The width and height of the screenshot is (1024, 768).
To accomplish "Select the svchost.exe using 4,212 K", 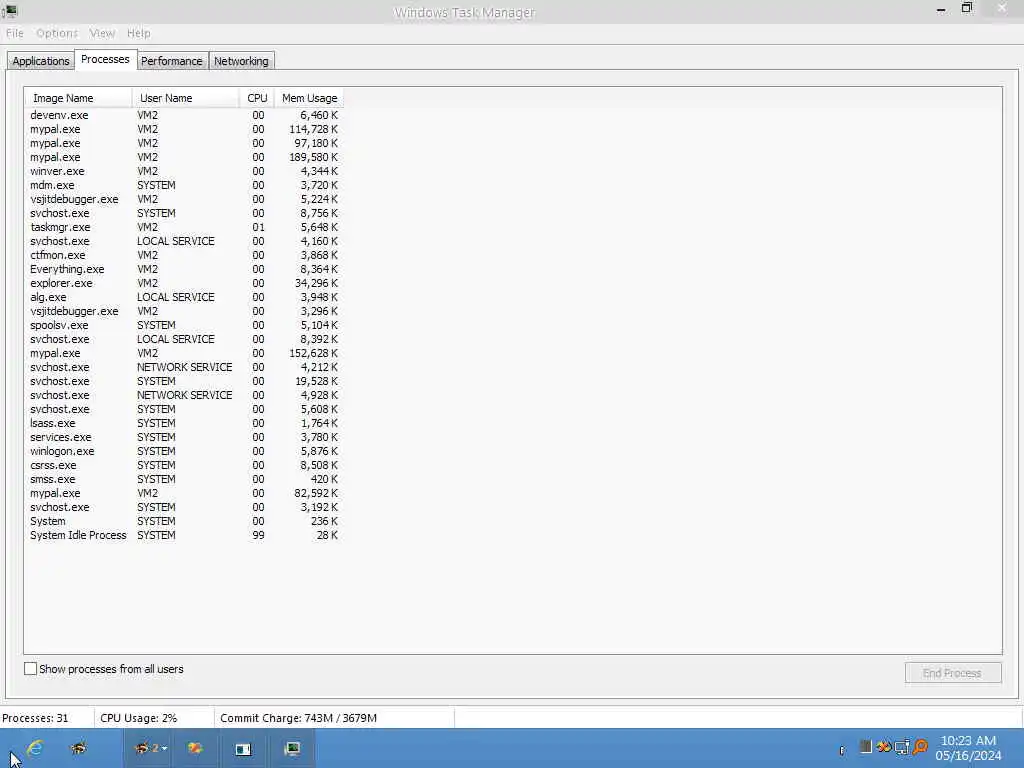I will (184, 367).
